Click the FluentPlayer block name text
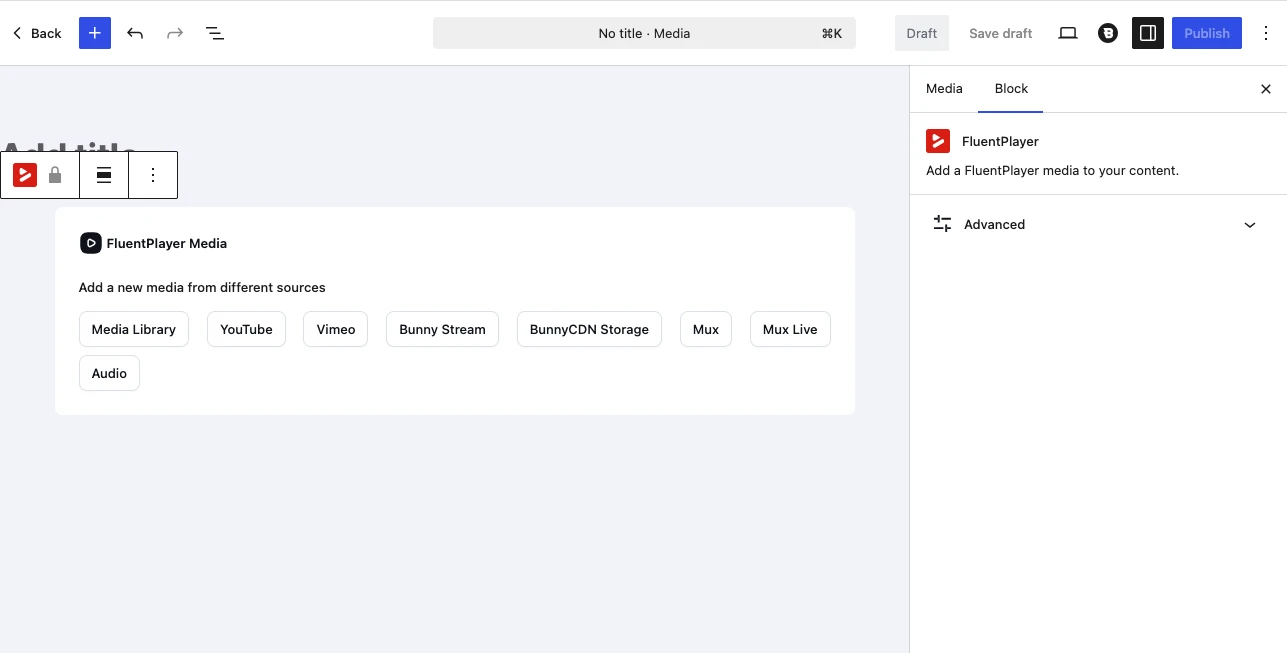Image resolution: width=1287 pixels, height=653 pixels. coord(1000,142)
